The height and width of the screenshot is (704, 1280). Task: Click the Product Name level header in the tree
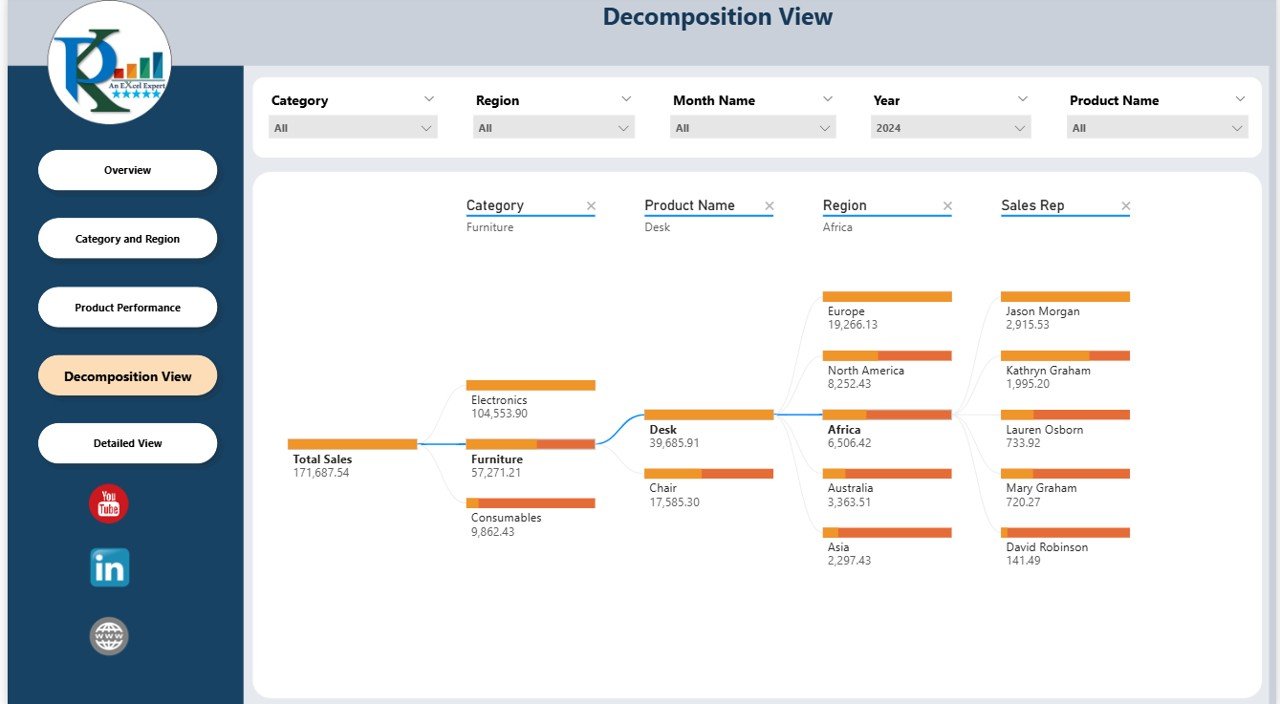(689, 205)
